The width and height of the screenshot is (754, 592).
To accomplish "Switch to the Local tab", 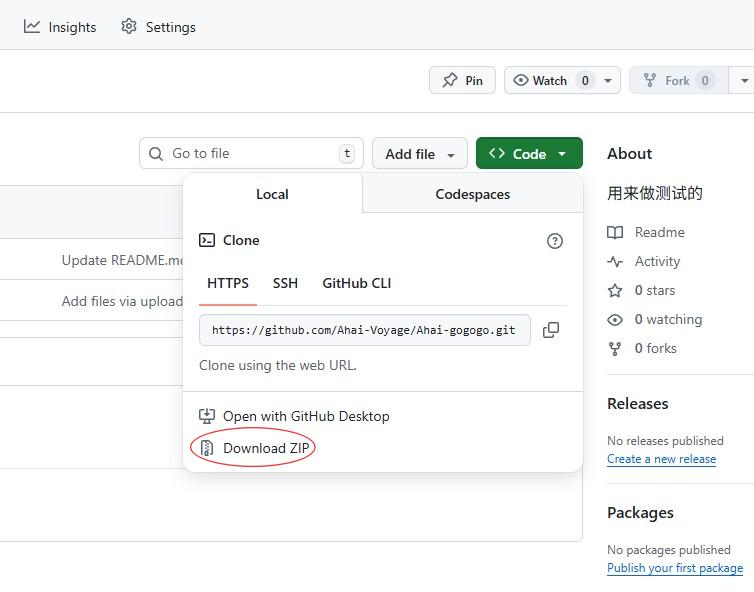I will (272, 194).
